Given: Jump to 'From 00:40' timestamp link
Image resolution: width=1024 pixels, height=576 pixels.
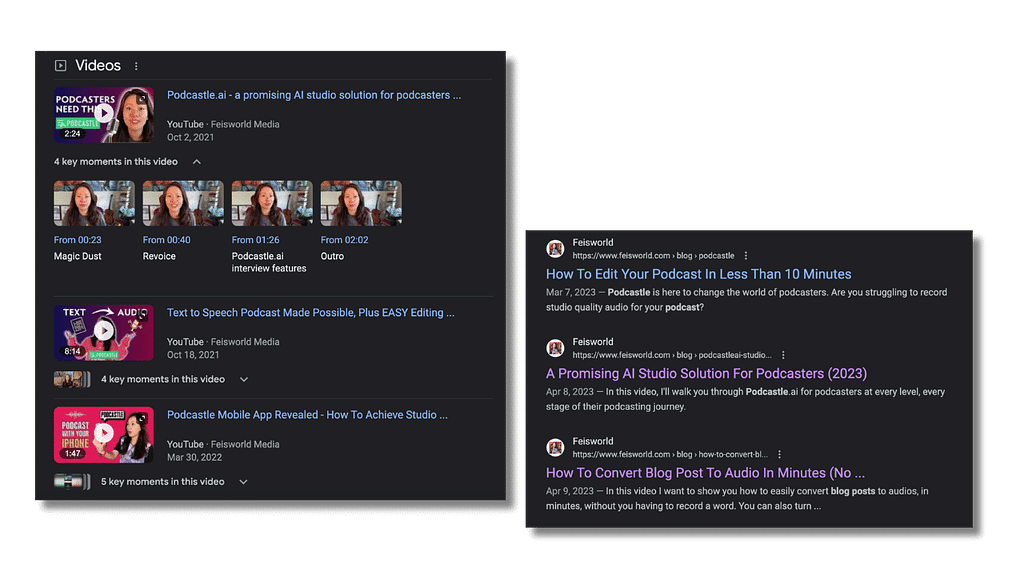Looking at the screenshot, I should coord(167,240).
